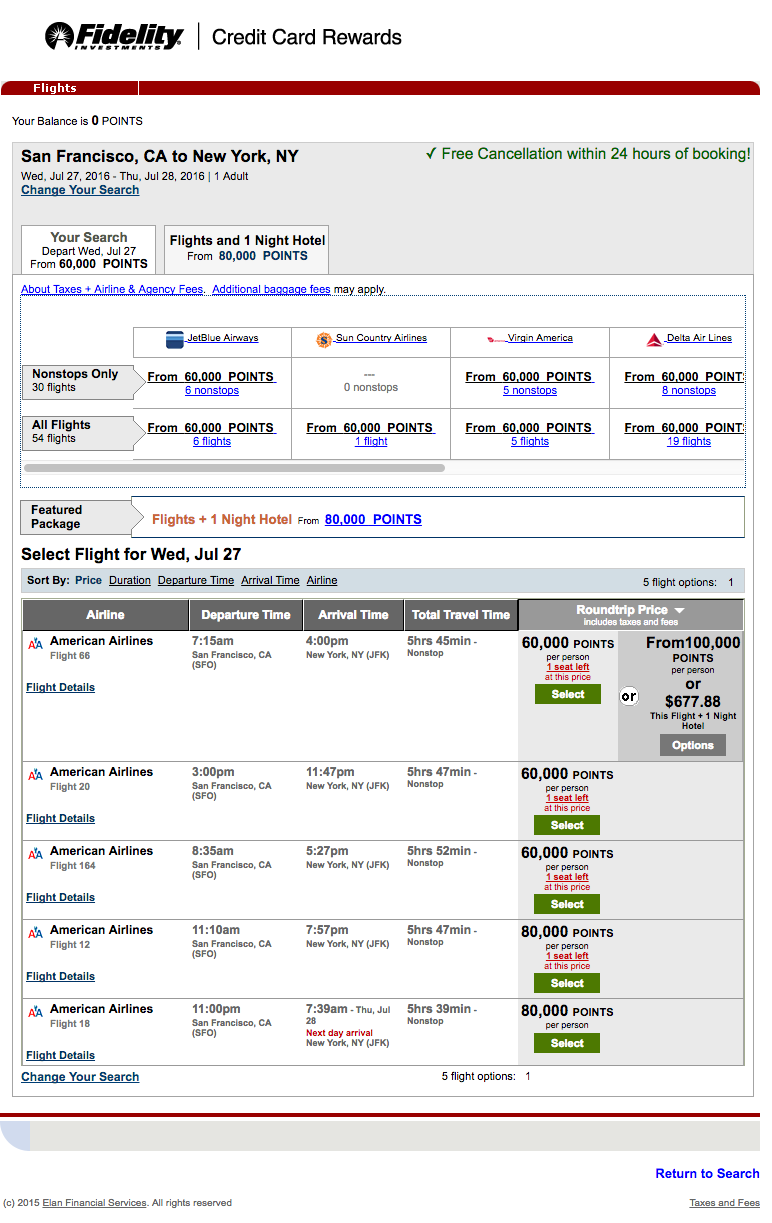Viewport: 772px width, 1223px height.
Task: Open Options for flight plus hotel package
Action: point(692,745)
